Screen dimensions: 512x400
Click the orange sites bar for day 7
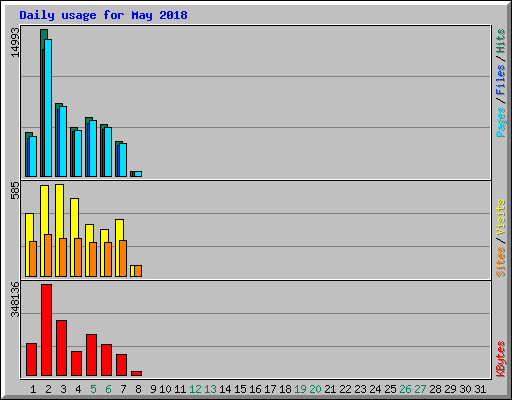point(123,258)
